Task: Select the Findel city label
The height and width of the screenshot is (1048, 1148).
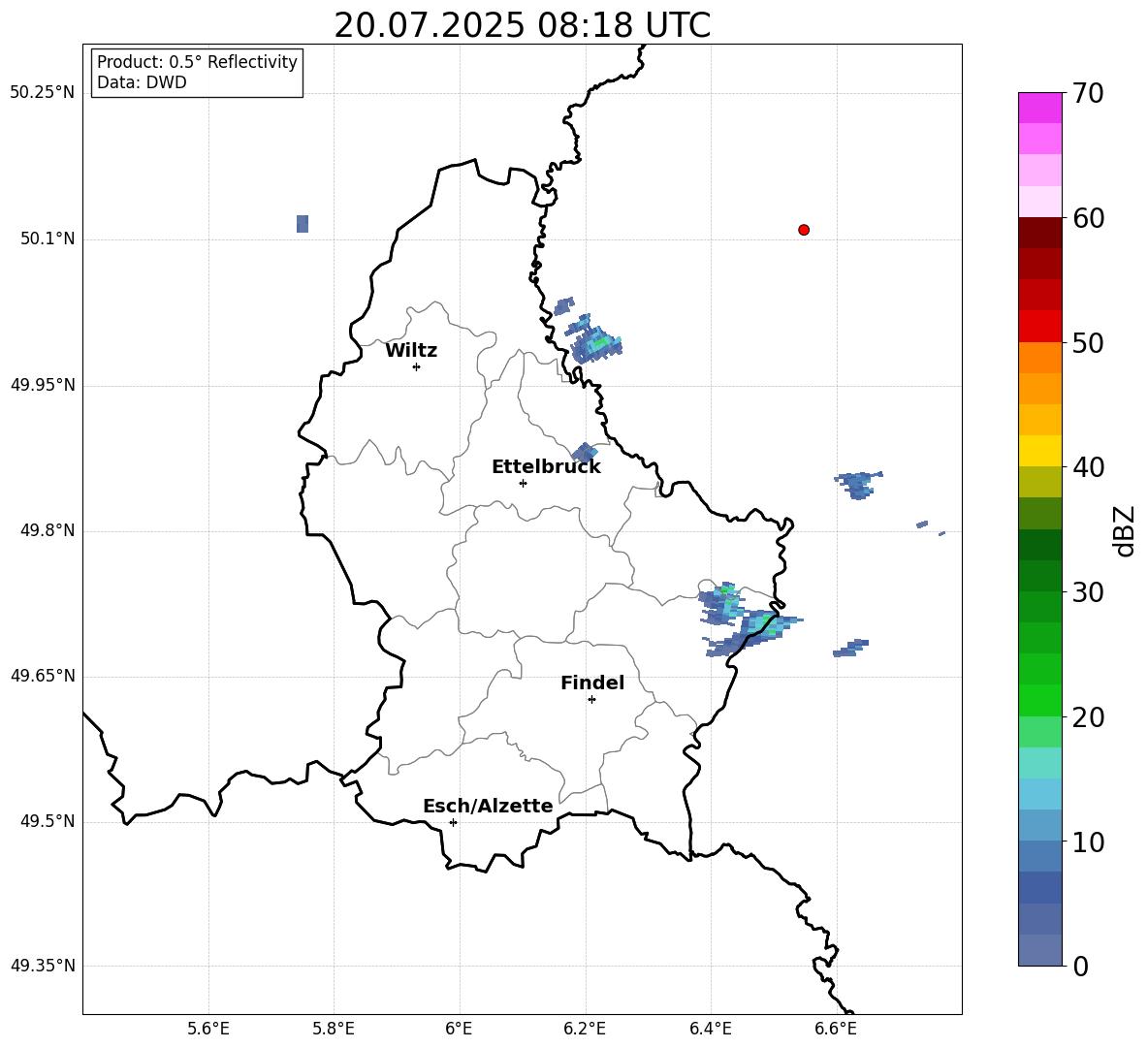Action: [592, 683]
